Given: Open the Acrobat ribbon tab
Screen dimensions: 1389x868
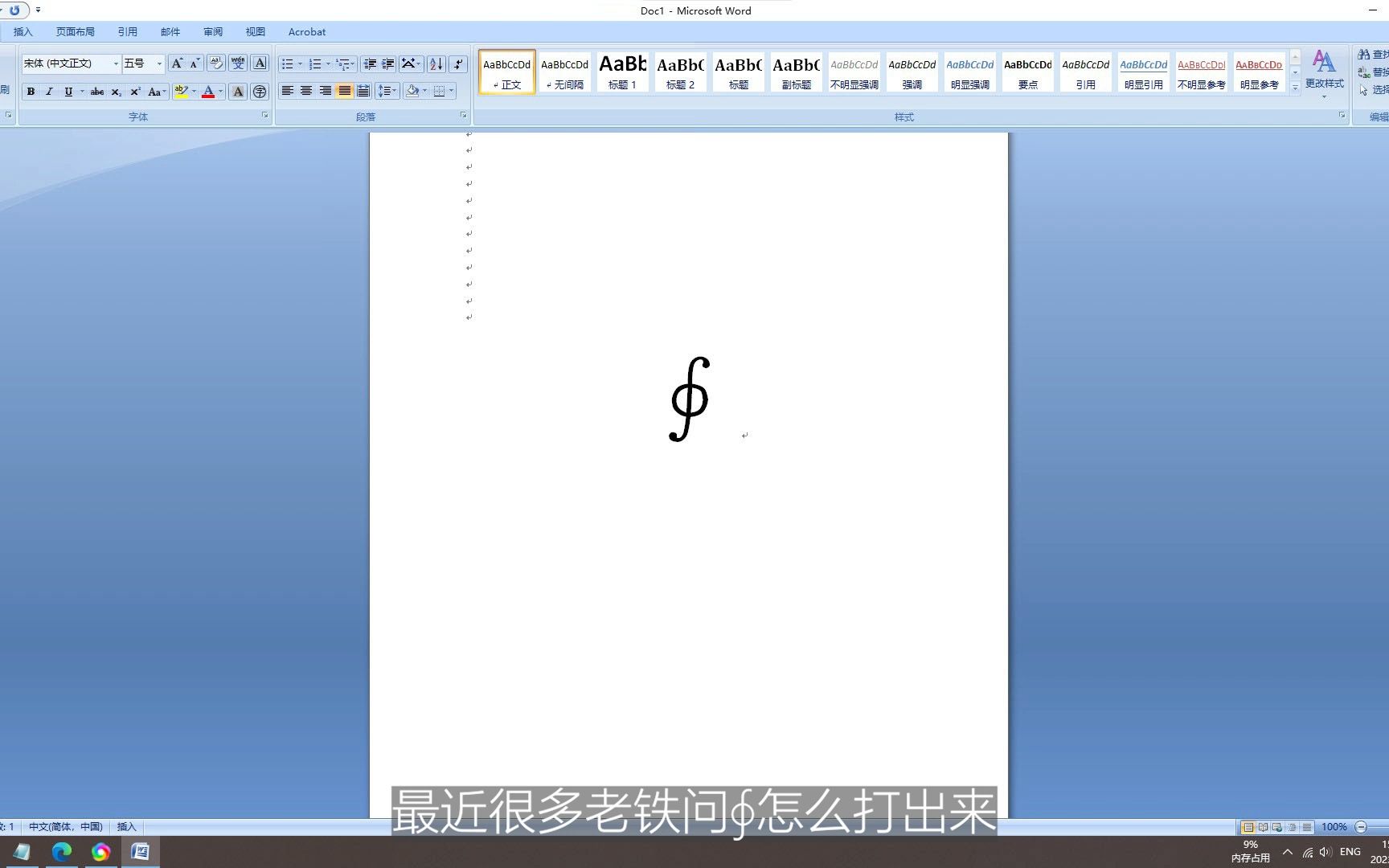Looking at the screenshot, I should pos(306,31).
